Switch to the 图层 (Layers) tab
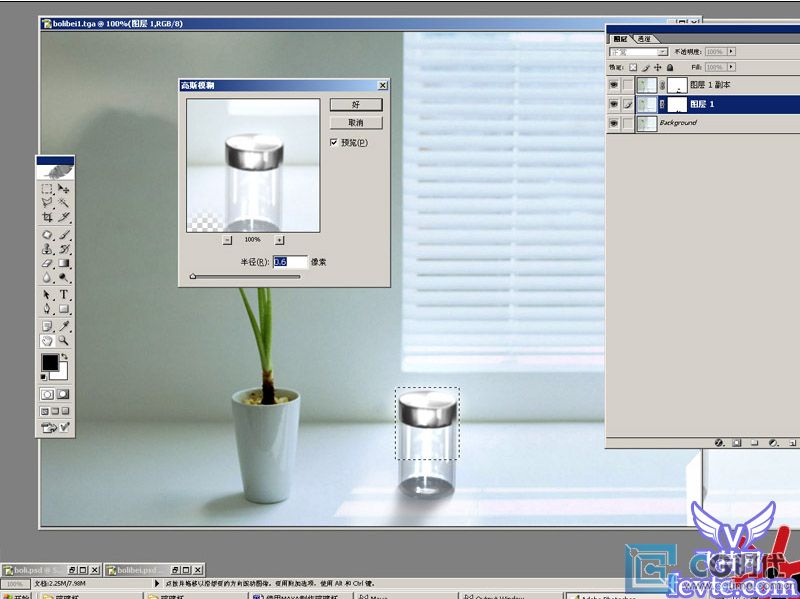This screenshot has width=800, height=599. pyautogui.click(x=621, y=39)
